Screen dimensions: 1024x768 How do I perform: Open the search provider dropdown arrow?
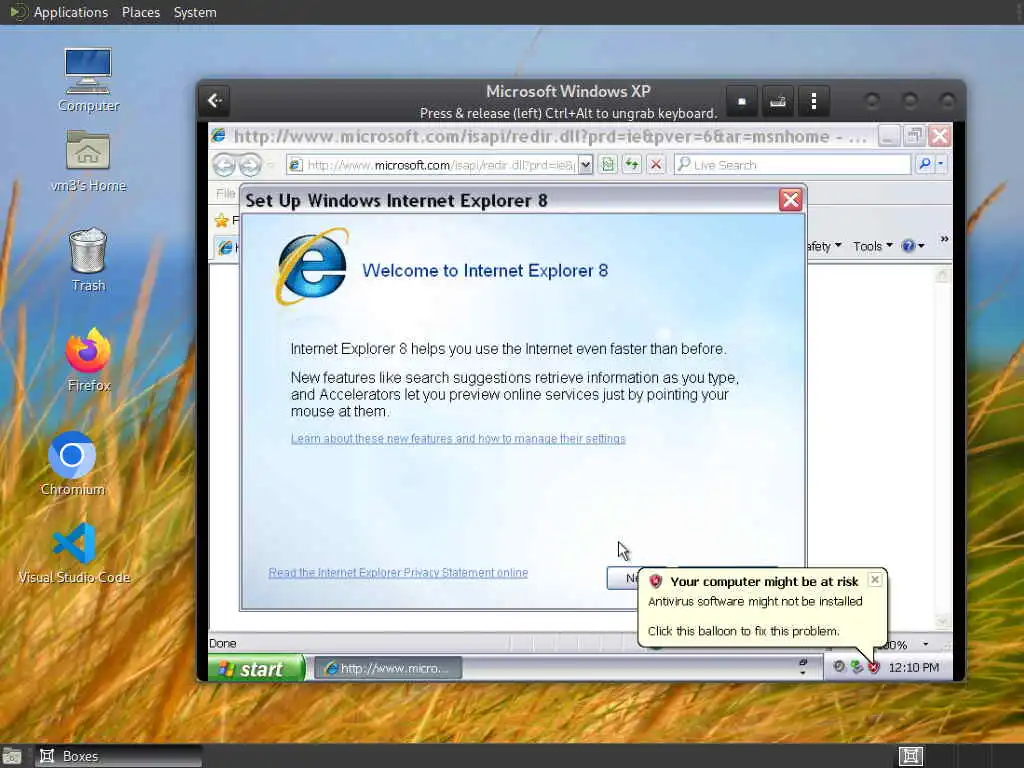[941, 164]
